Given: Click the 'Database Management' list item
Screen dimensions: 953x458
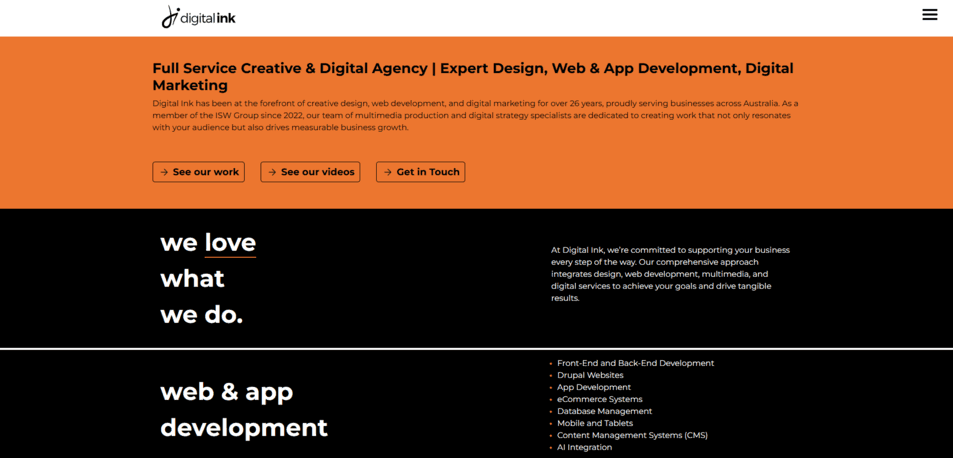Looking at the screenshot, I should (x=603, y=411).
